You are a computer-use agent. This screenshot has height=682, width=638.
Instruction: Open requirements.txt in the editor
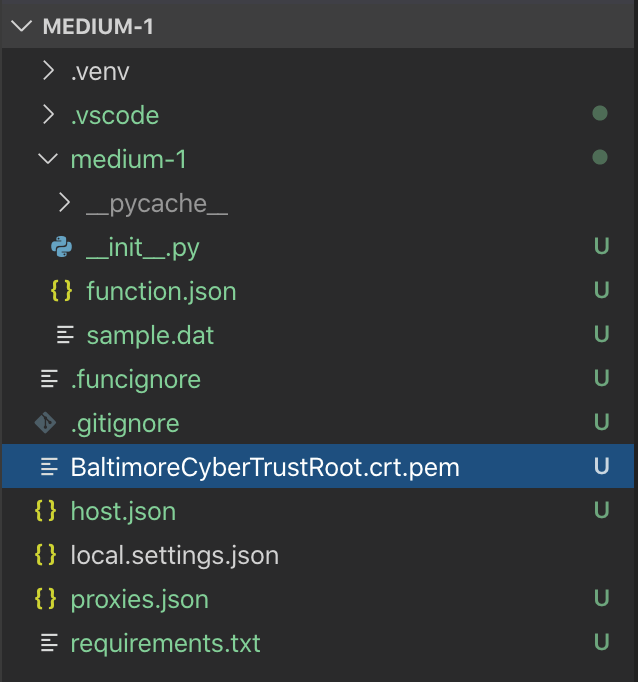(165, 643)
